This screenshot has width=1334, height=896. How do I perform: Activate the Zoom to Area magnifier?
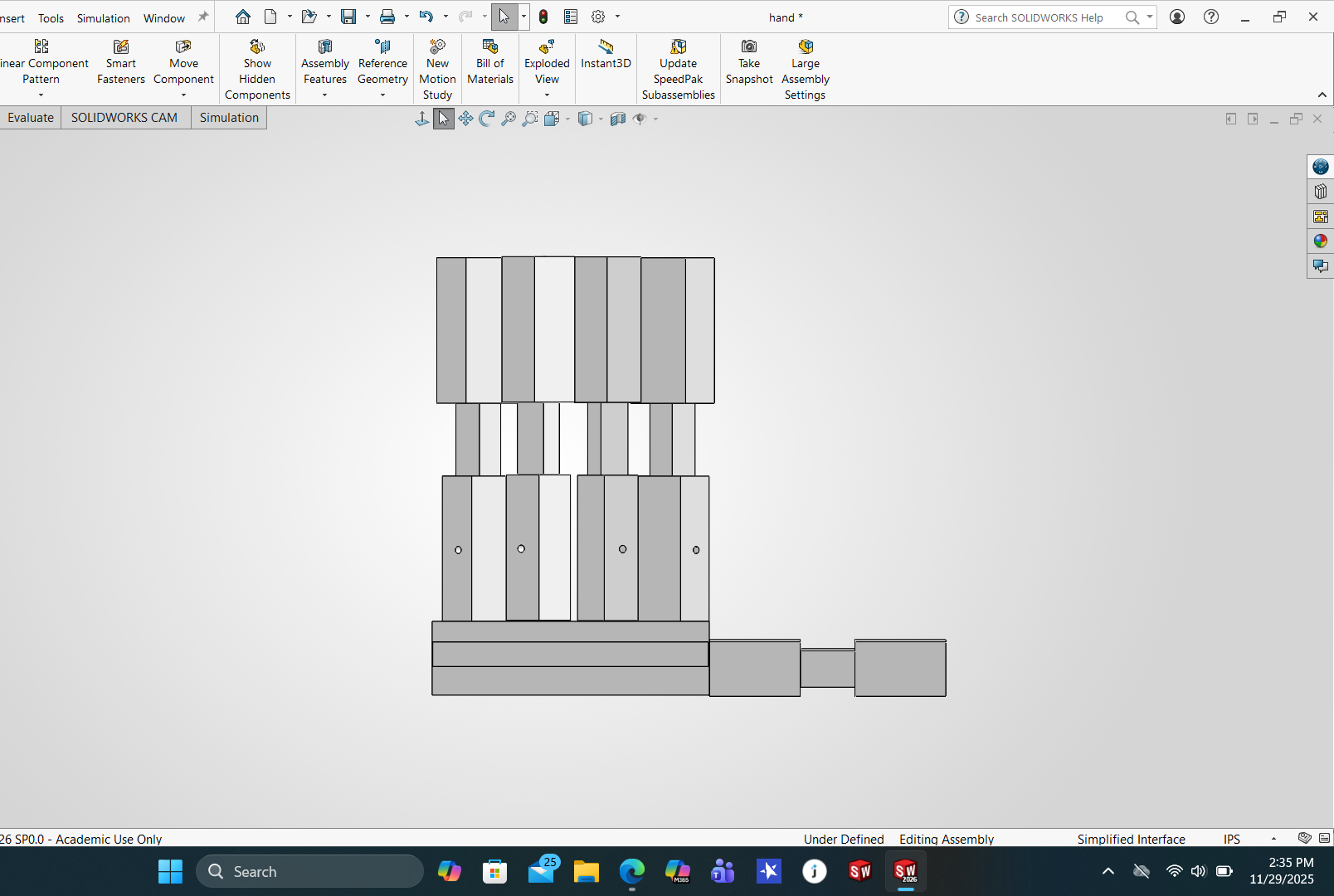529,119
